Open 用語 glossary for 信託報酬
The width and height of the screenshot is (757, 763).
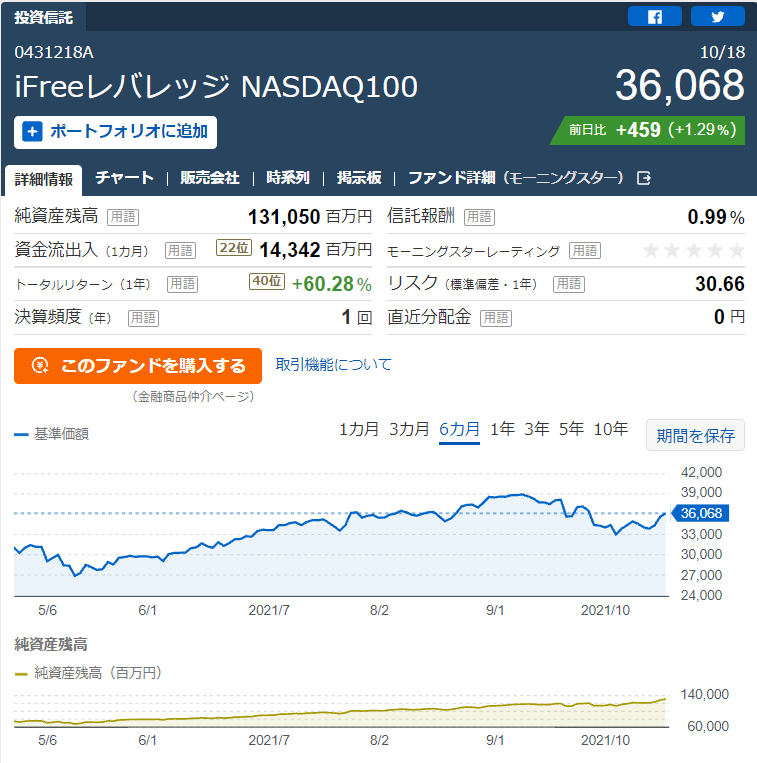[479, 217]
